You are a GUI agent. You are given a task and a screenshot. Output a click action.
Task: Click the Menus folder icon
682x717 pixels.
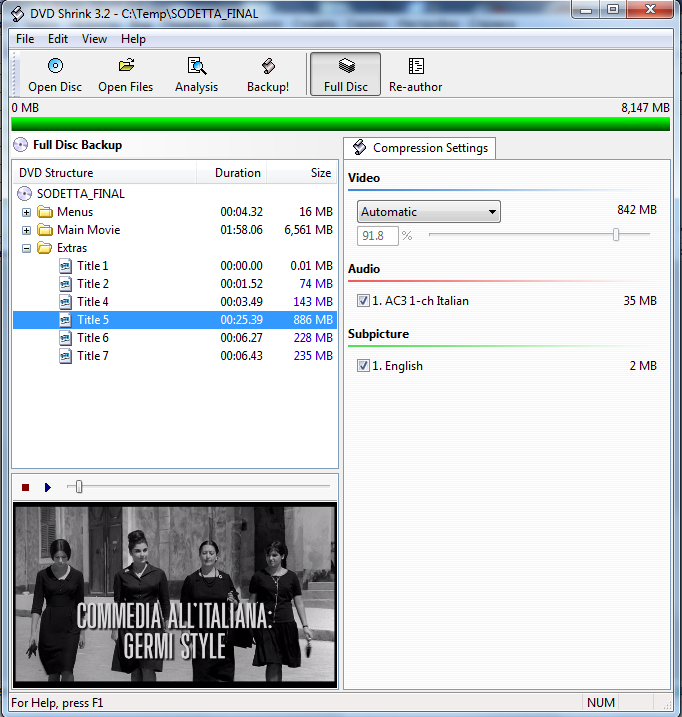pos(45,212)
